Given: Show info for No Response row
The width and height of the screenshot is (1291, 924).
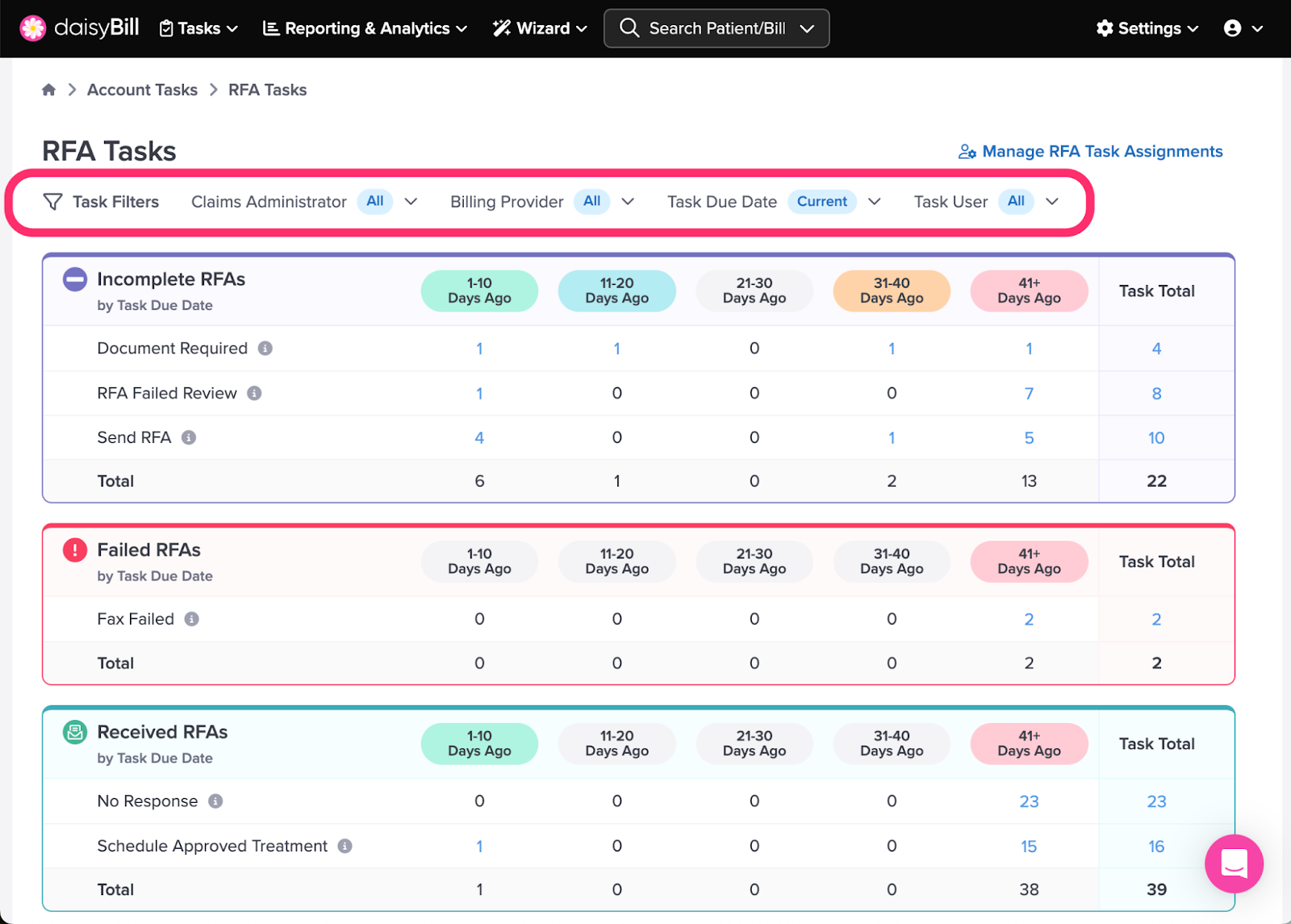Looking at the screenshot, I should 215,801.
